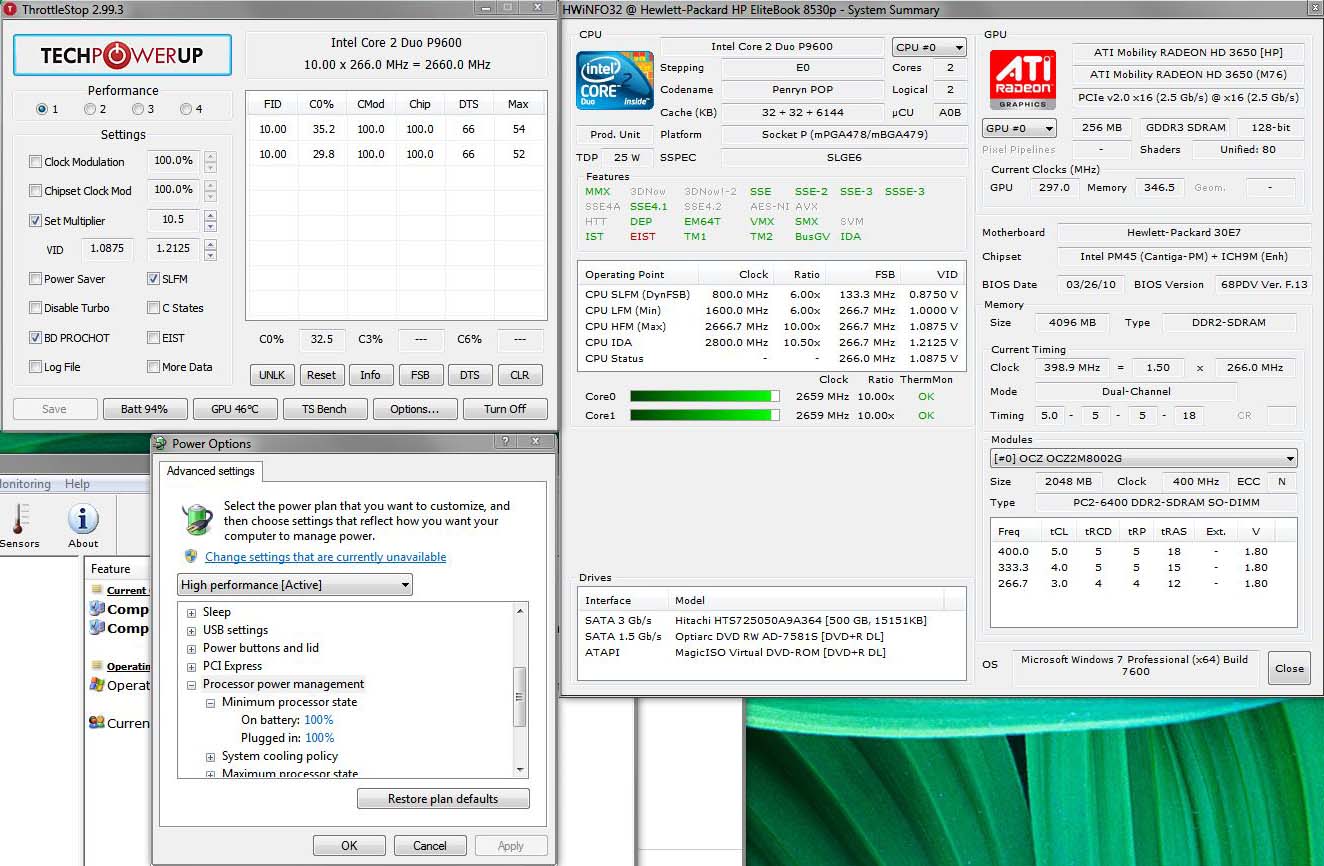This screenshot has height=866, width=1324.
Task: Select performance profile 4 radio button
Action: click(186, 109)
